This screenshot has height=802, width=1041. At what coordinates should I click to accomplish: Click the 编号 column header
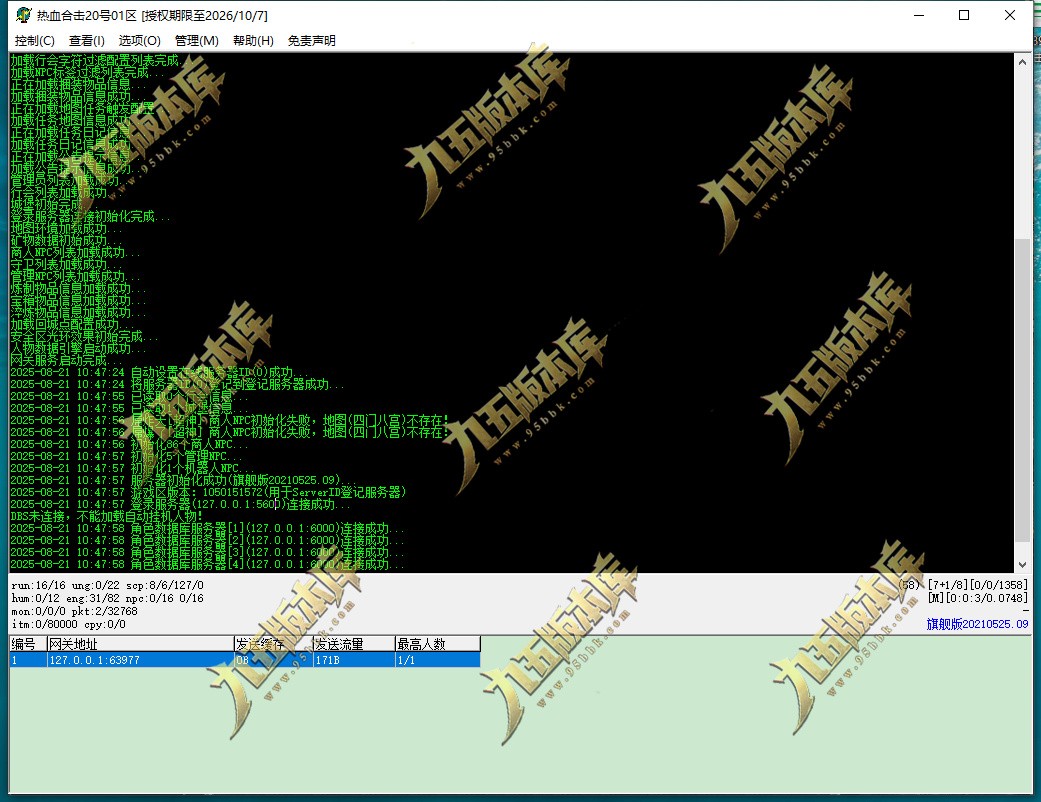tap(27, 643)
